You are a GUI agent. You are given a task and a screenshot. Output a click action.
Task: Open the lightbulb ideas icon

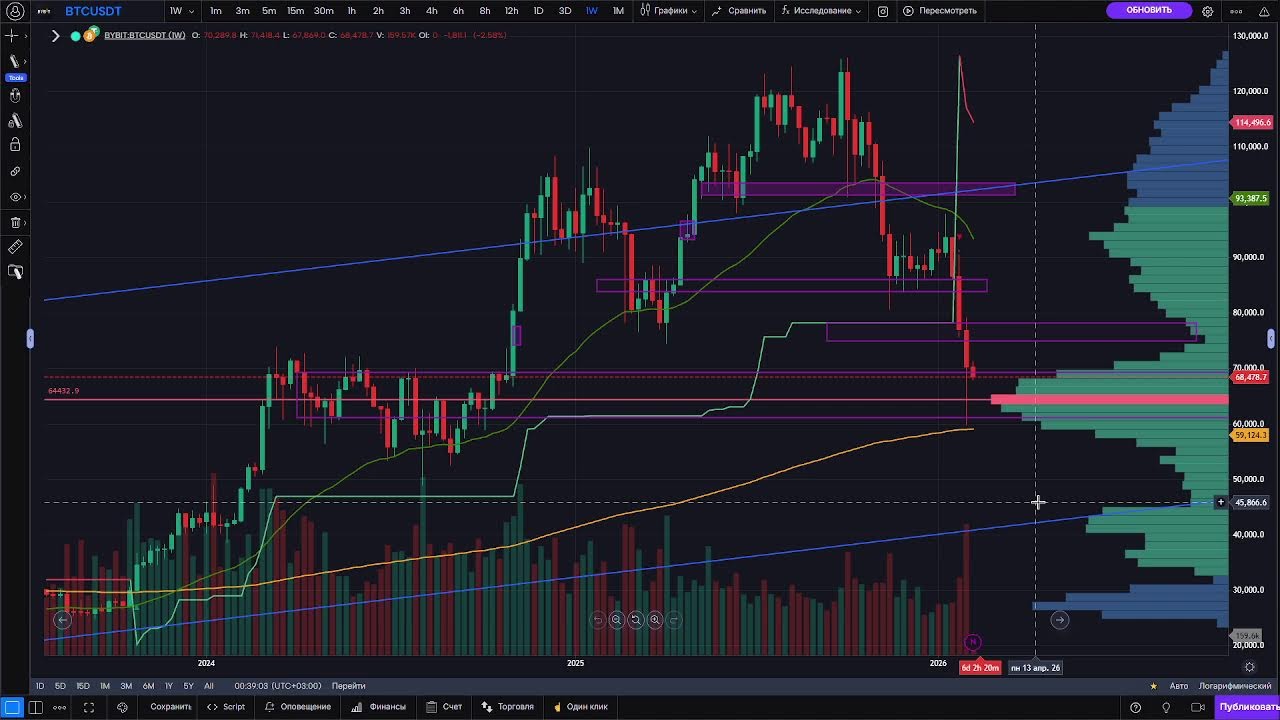coord(1166,707)
